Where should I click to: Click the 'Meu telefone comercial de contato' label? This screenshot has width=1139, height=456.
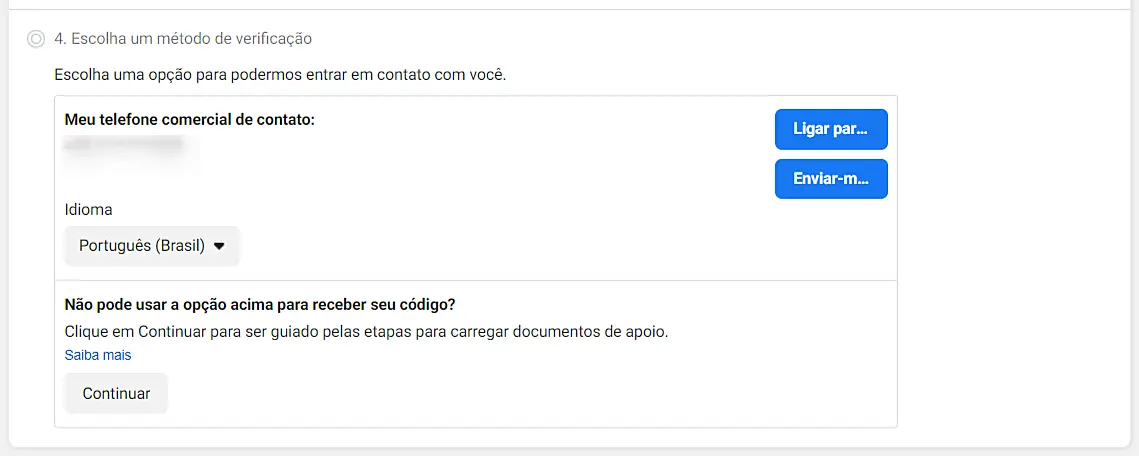[189, 120]
